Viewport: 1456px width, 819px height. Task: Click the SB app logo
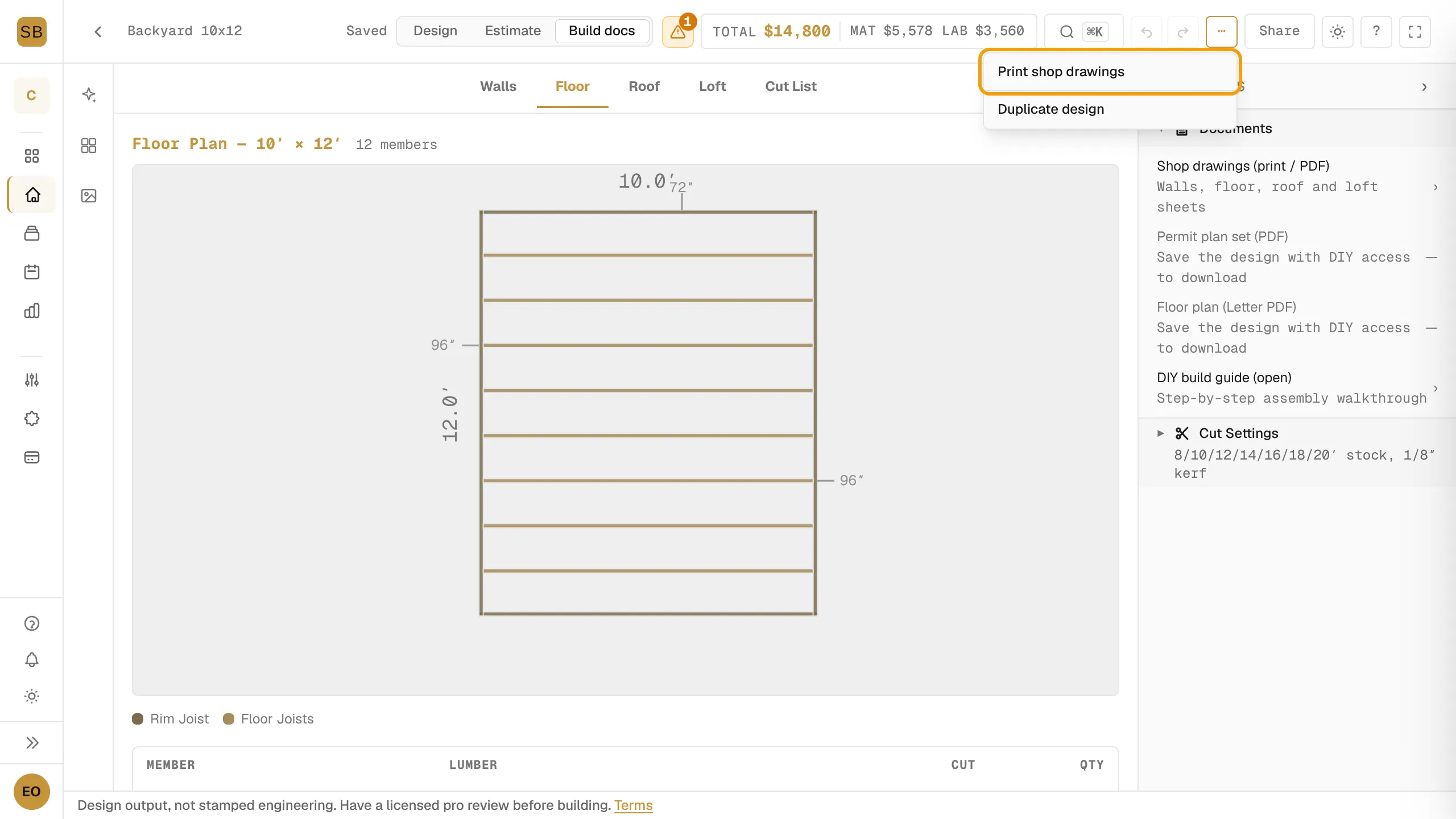pyautogui.click(x=31, y=31)
